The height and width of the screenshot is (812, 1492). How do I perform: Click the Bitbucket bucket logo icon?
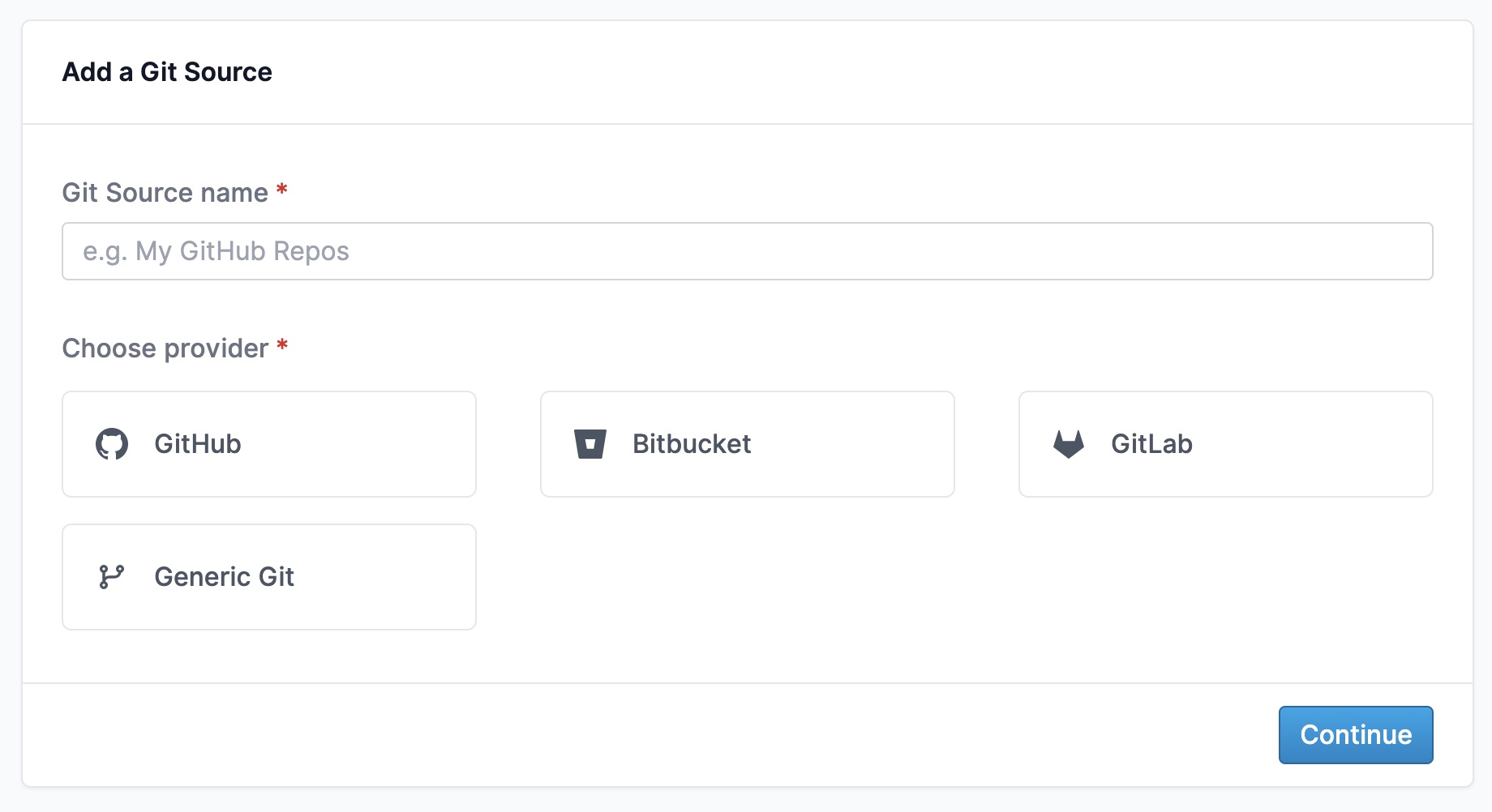point(590,444)
